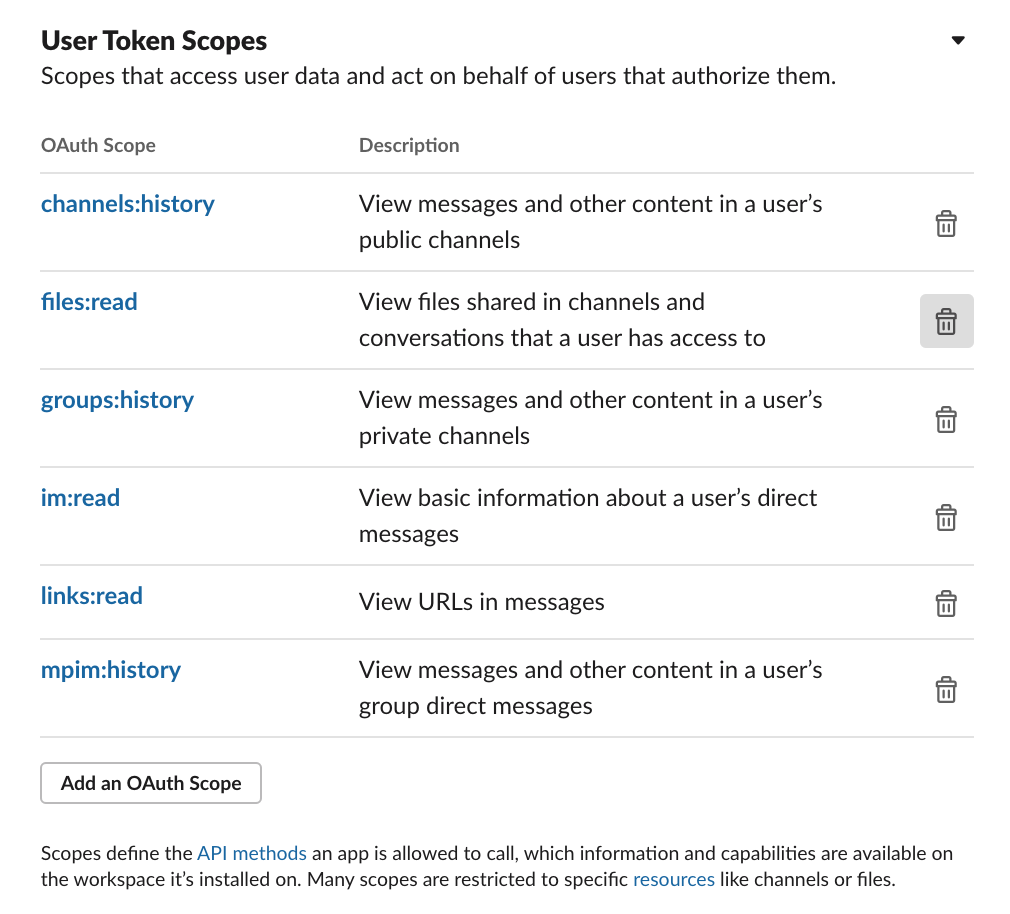Open the mpim:history scope link

110,670
